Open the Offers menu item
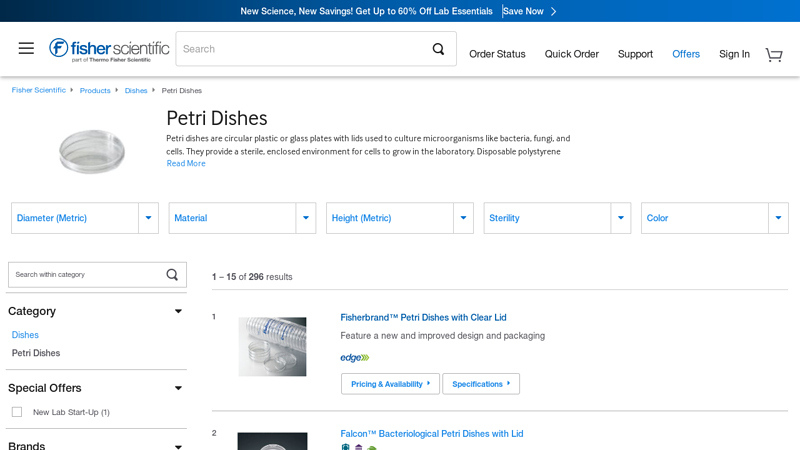This screenshot has height=450, width=800. (x=686, y=54)
